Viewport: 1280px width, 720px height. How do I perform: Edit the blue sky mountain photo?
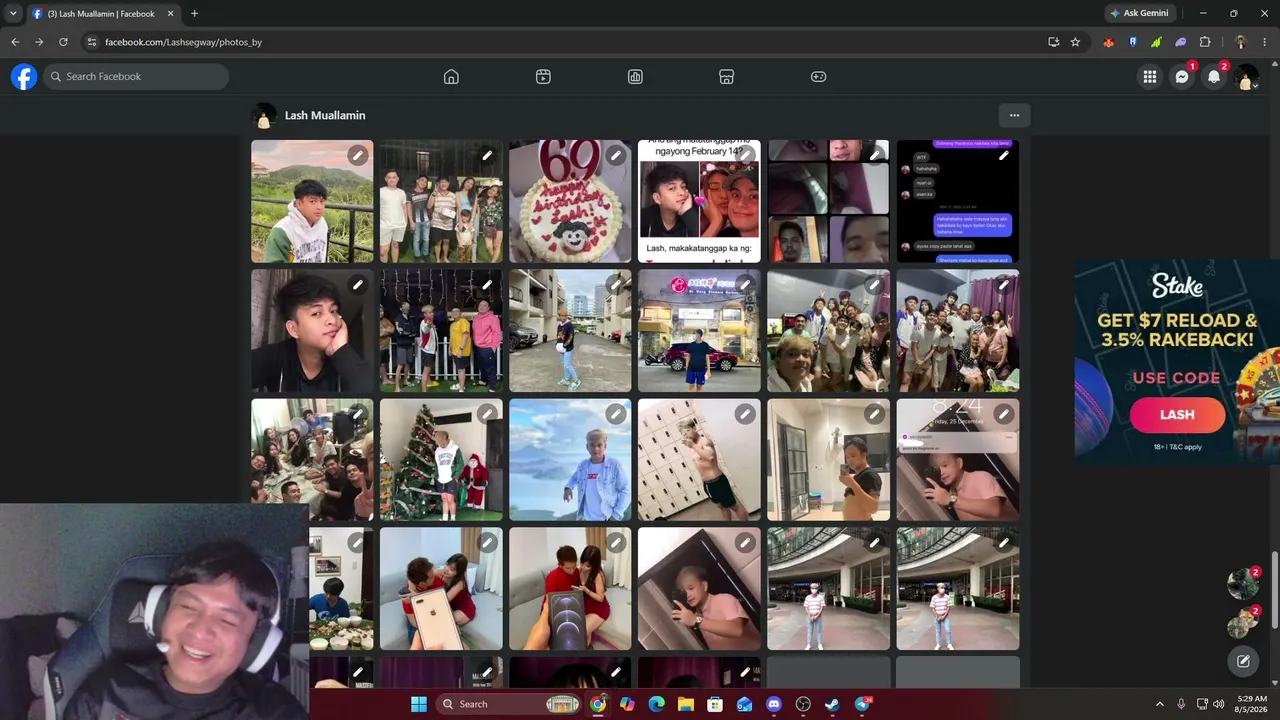click(x=616, y=414)
